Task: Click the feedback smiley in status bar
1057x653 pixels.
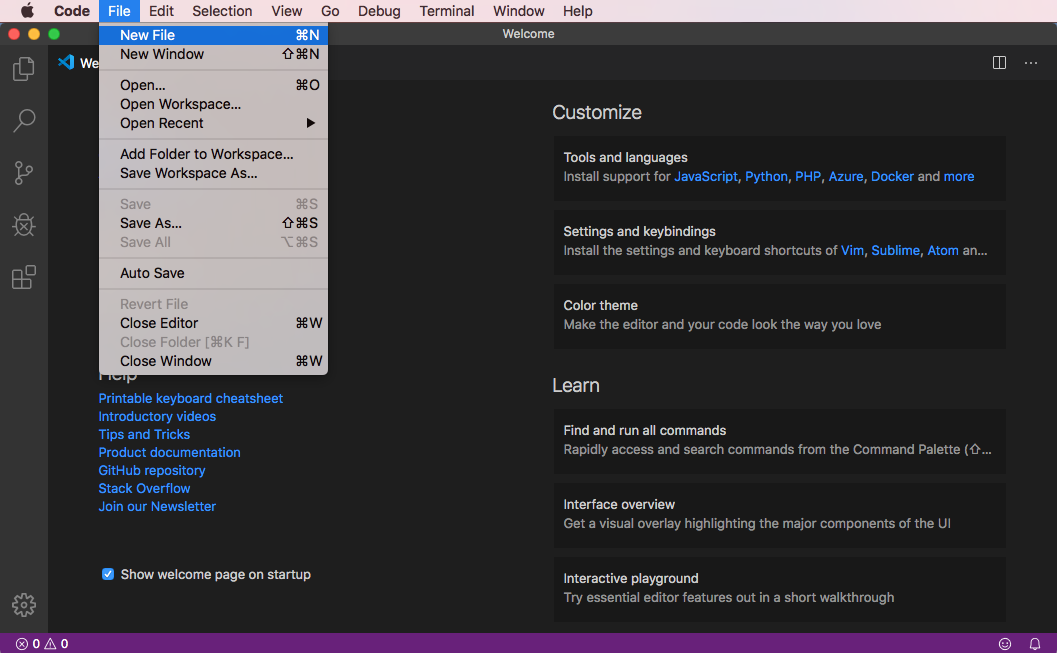Action: tap(1004, 644)
